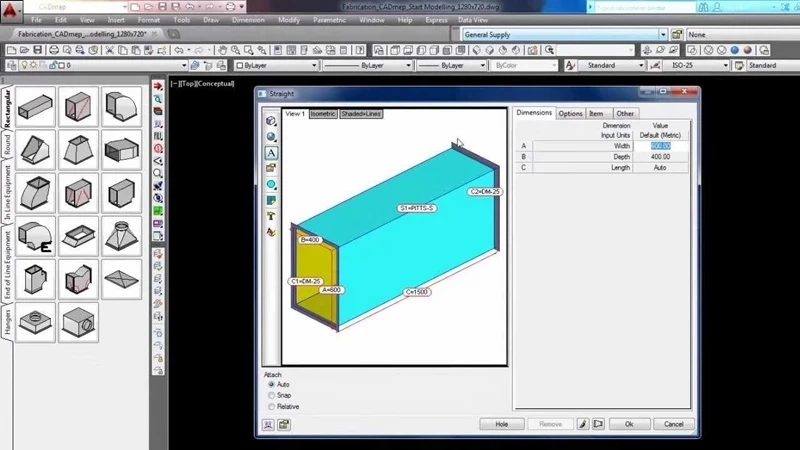Click the flag icon next to Ok button

[x=598, y=424]
